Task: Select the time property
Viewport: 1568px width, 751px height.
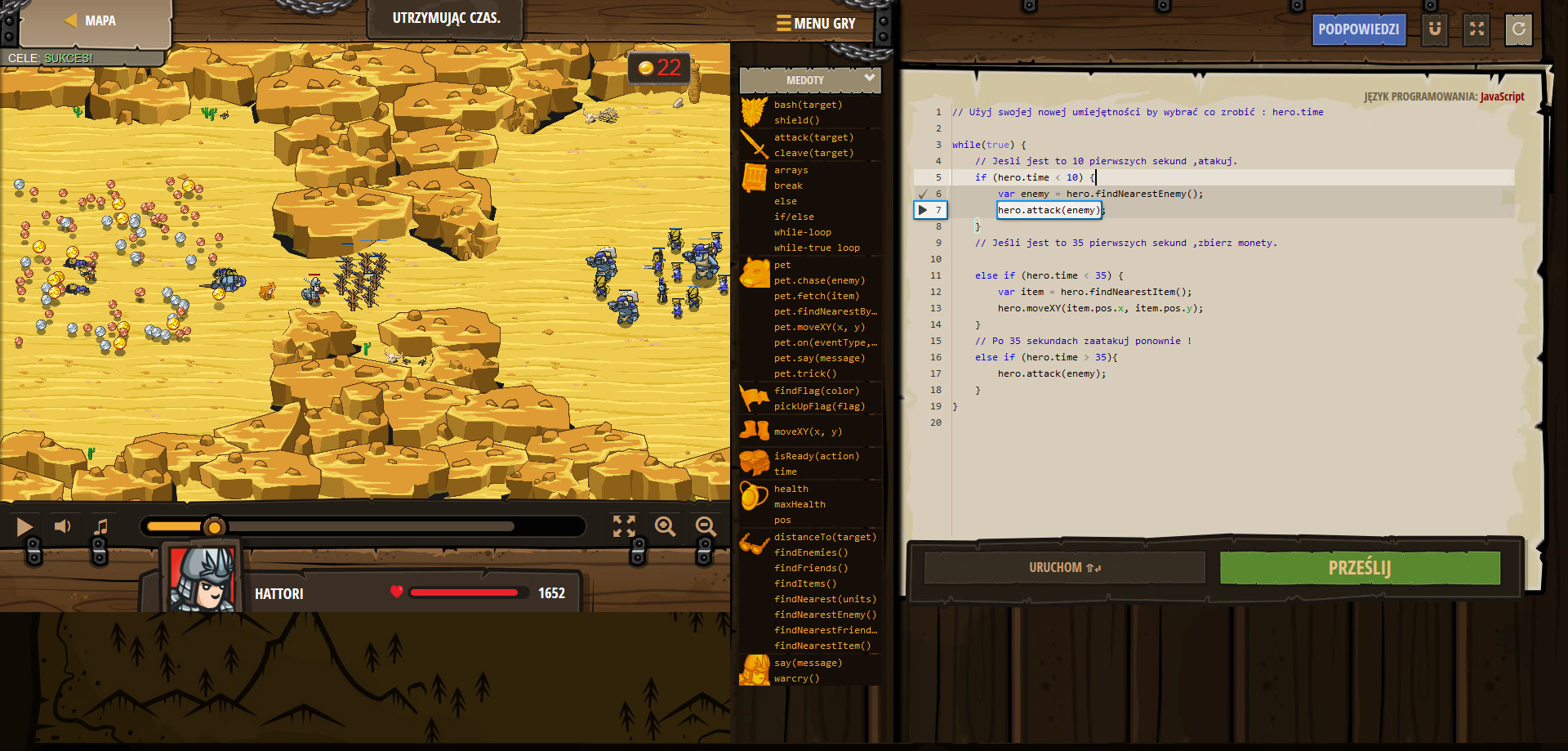Action: (785, 472)
